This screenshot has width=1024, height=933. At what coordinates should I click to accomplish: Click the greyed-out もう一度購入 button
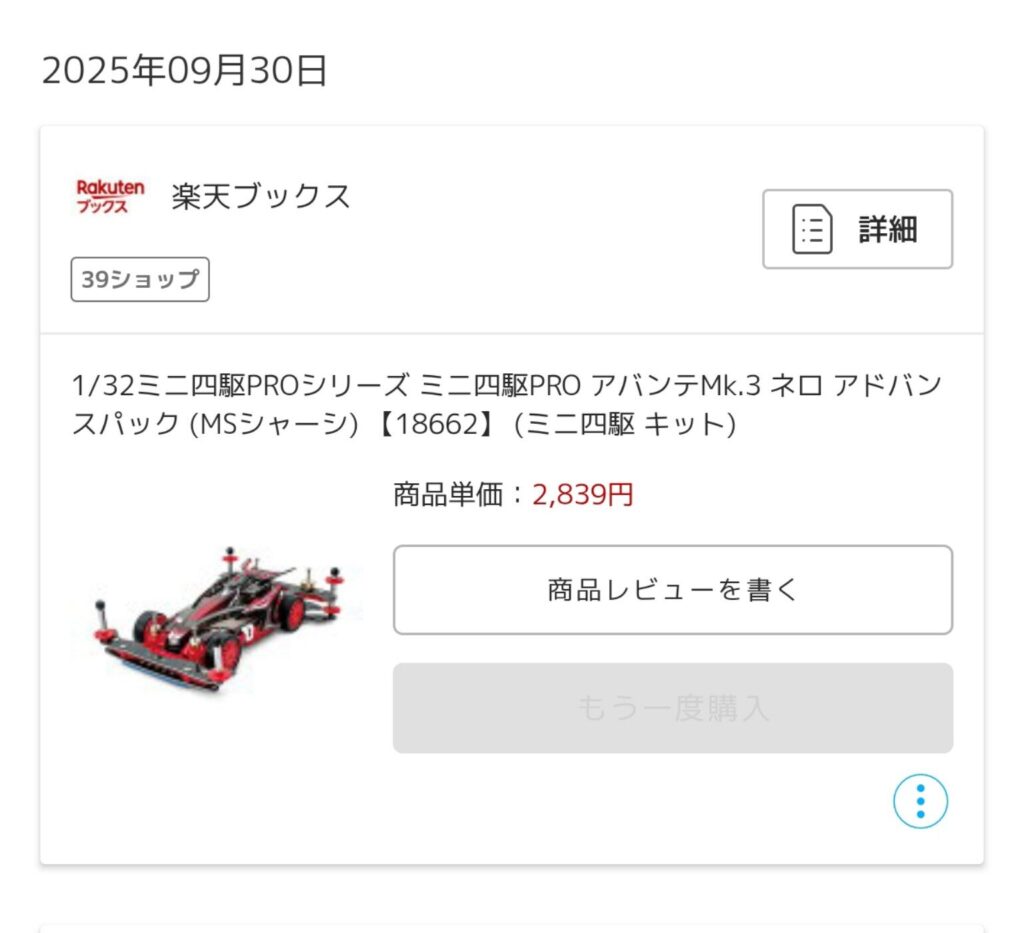point(673,708)
